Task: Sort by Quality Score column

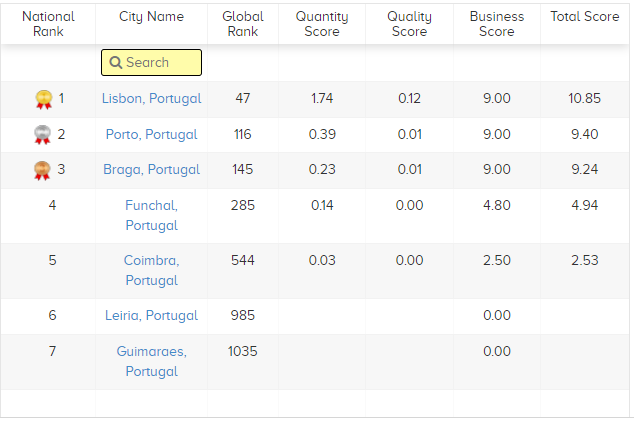Action: tap(409, 24)
